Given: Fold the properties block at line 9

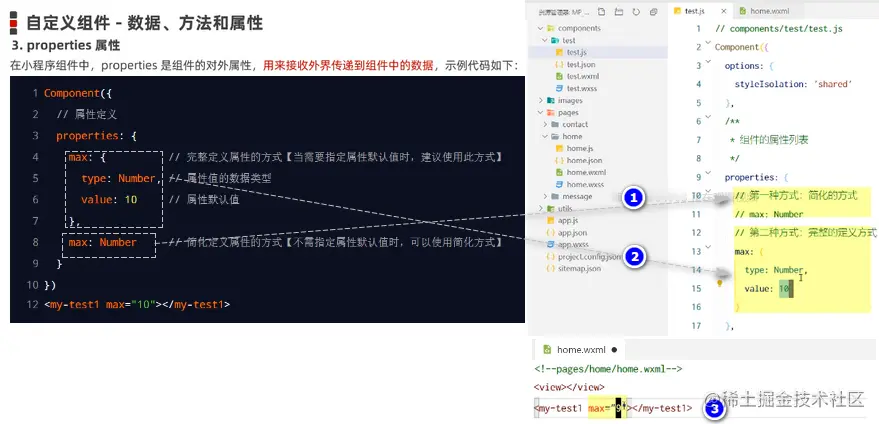Looking at the screenshot, I should pos(708,173).
